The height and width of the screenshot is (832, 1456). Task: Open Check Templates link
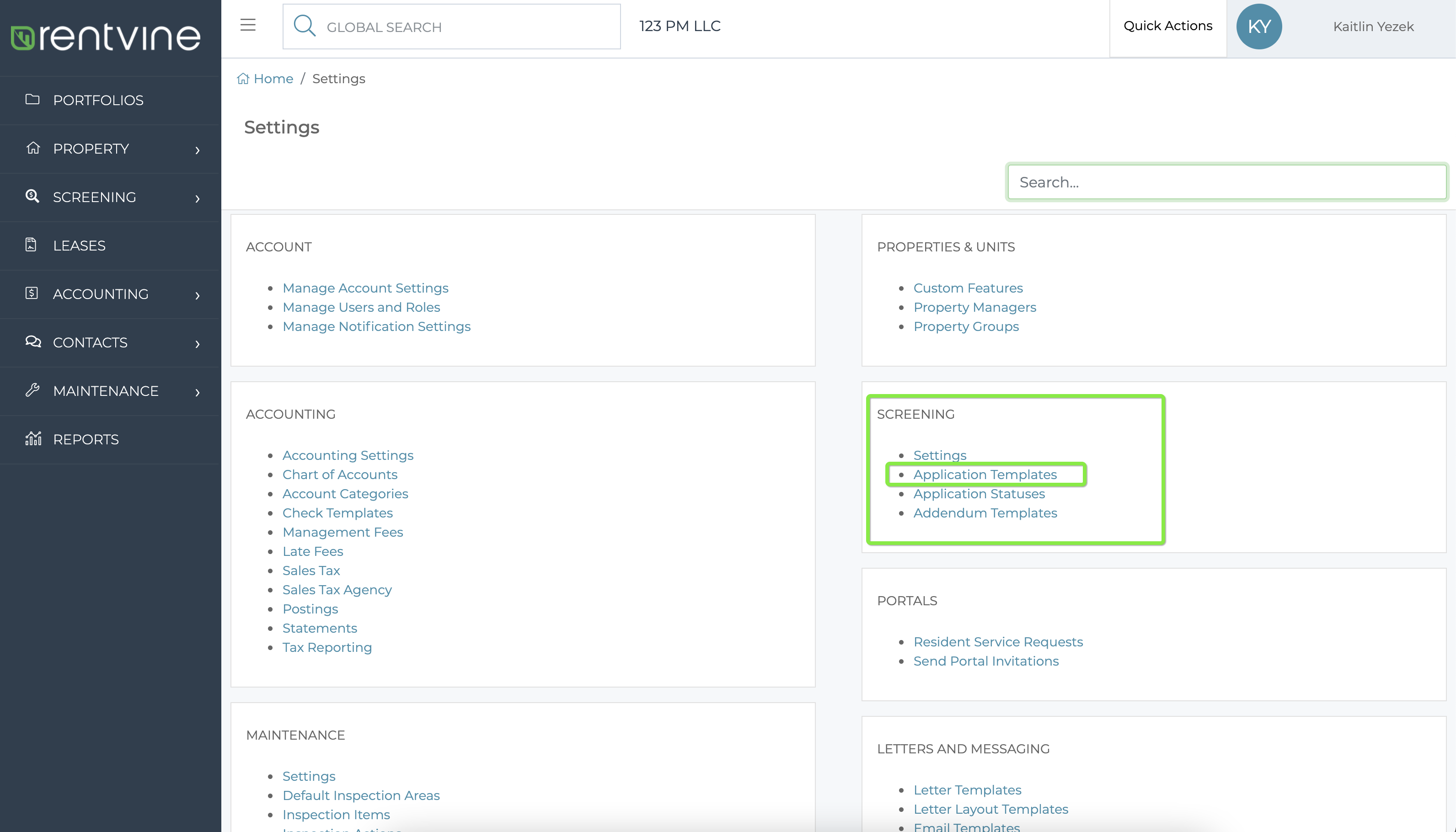337,513
